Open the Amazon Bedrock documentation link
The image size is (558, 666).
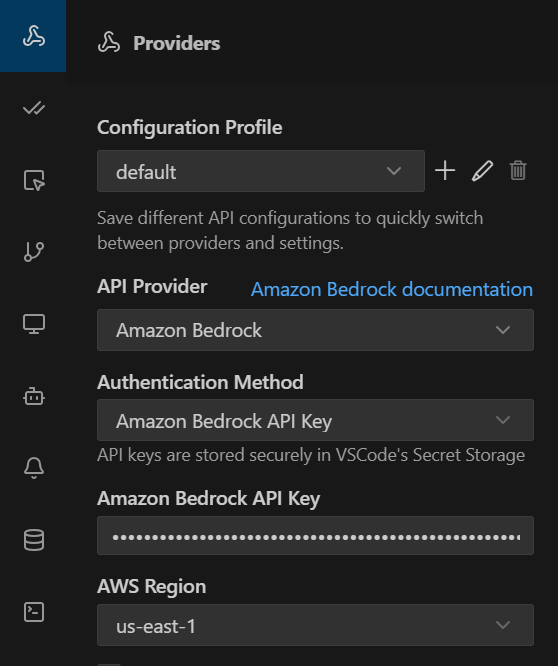point(392,289)
